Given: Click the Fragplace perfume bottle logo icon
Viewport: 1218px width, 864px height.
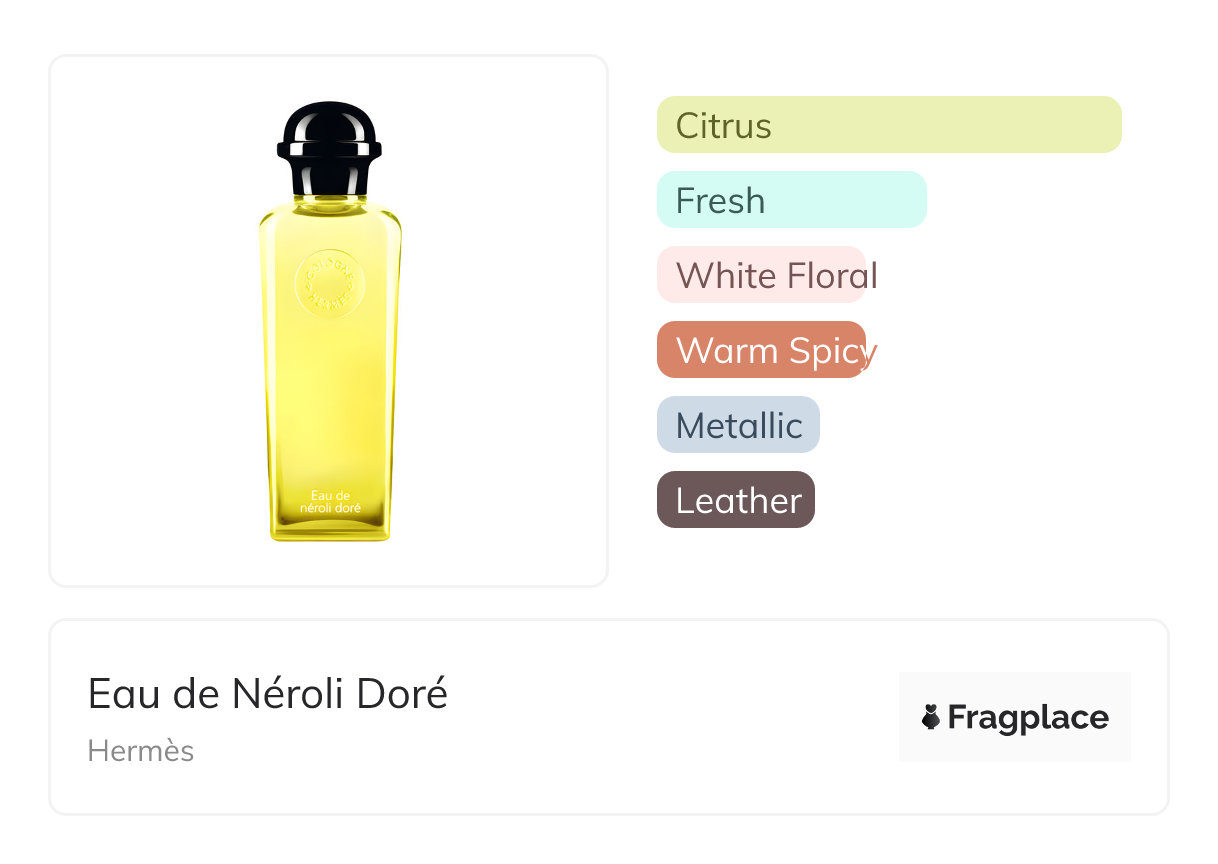Looking at the screenshot, I should click(931, 717).
